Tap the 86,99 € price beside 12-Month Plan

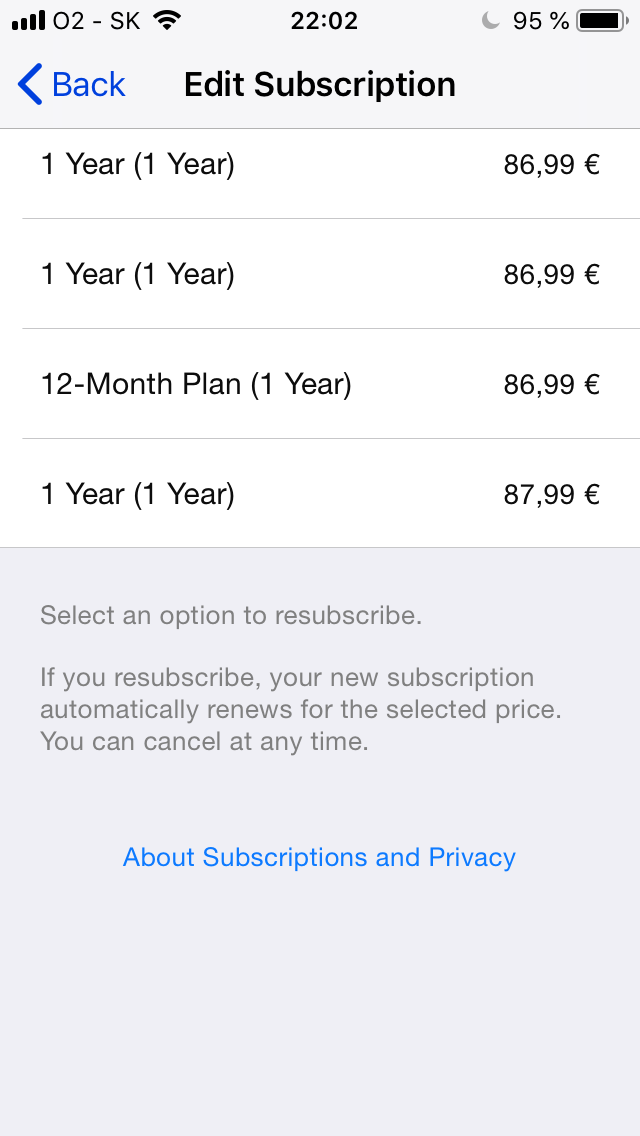[551, 384]
